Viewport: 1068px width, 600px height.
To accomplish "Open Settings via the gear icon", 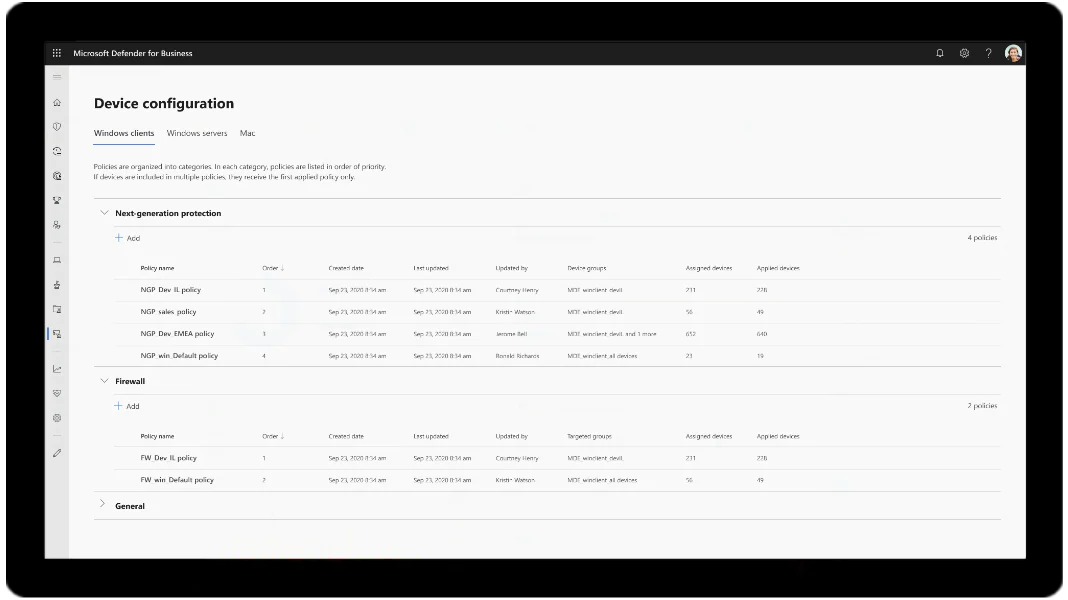I will point(963,52).
